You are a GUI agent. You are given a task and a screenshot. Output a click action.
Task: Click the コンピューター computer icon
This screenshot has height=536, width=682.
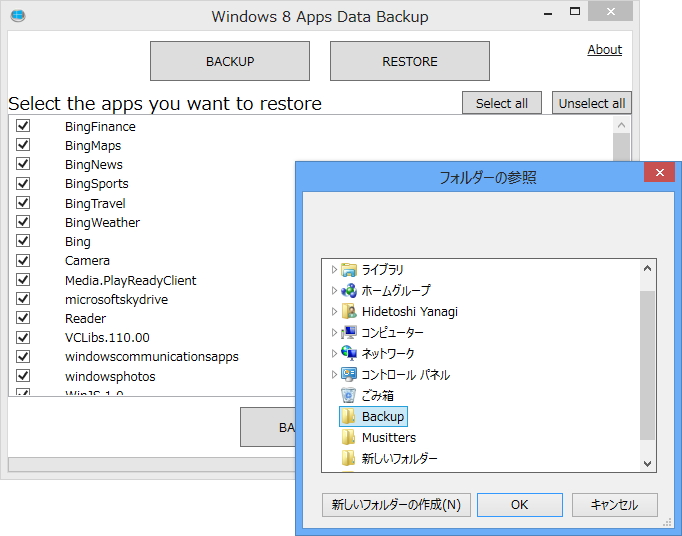(349, 332)
